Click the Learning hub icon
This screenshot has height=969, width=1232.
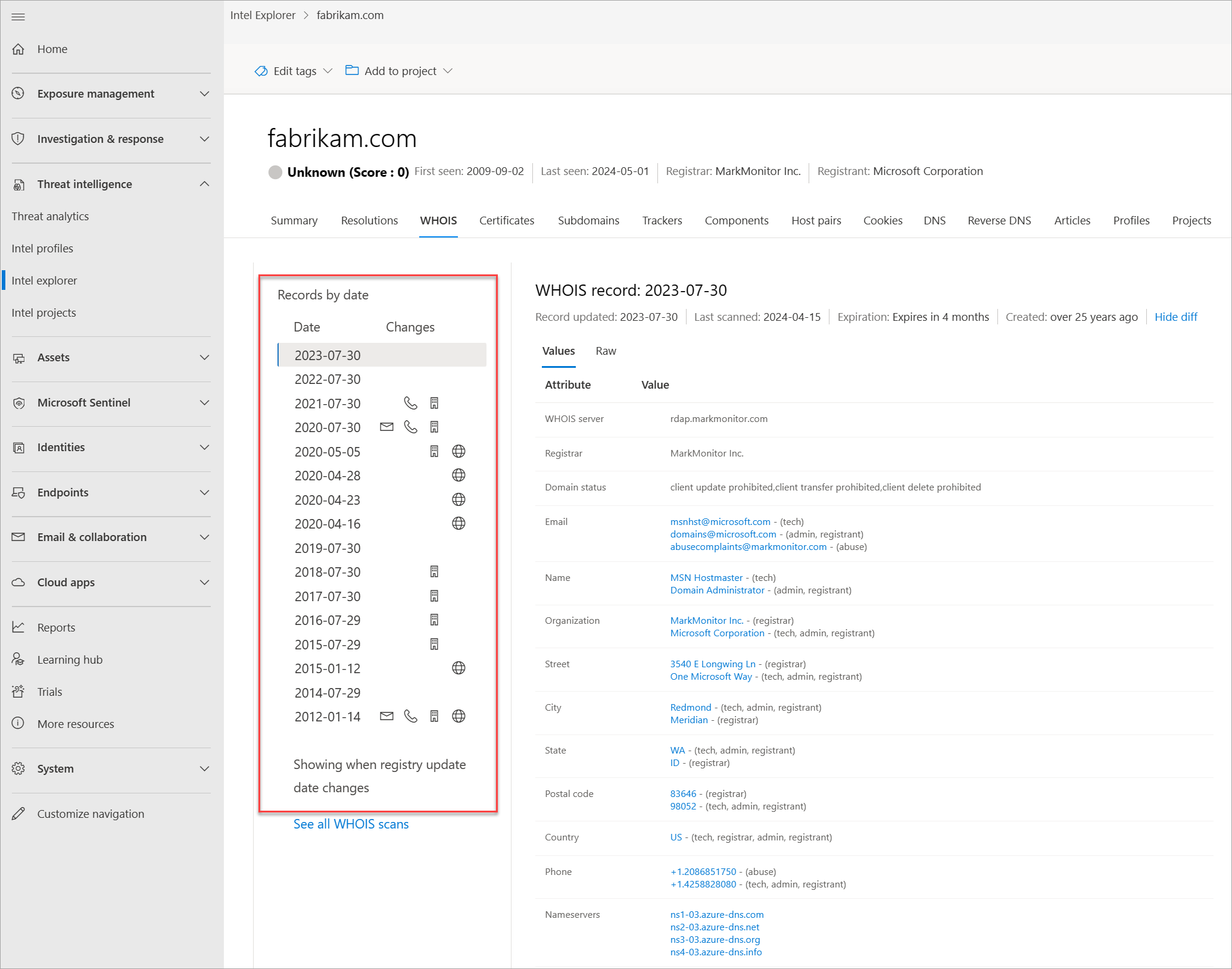tap(18, 659)
